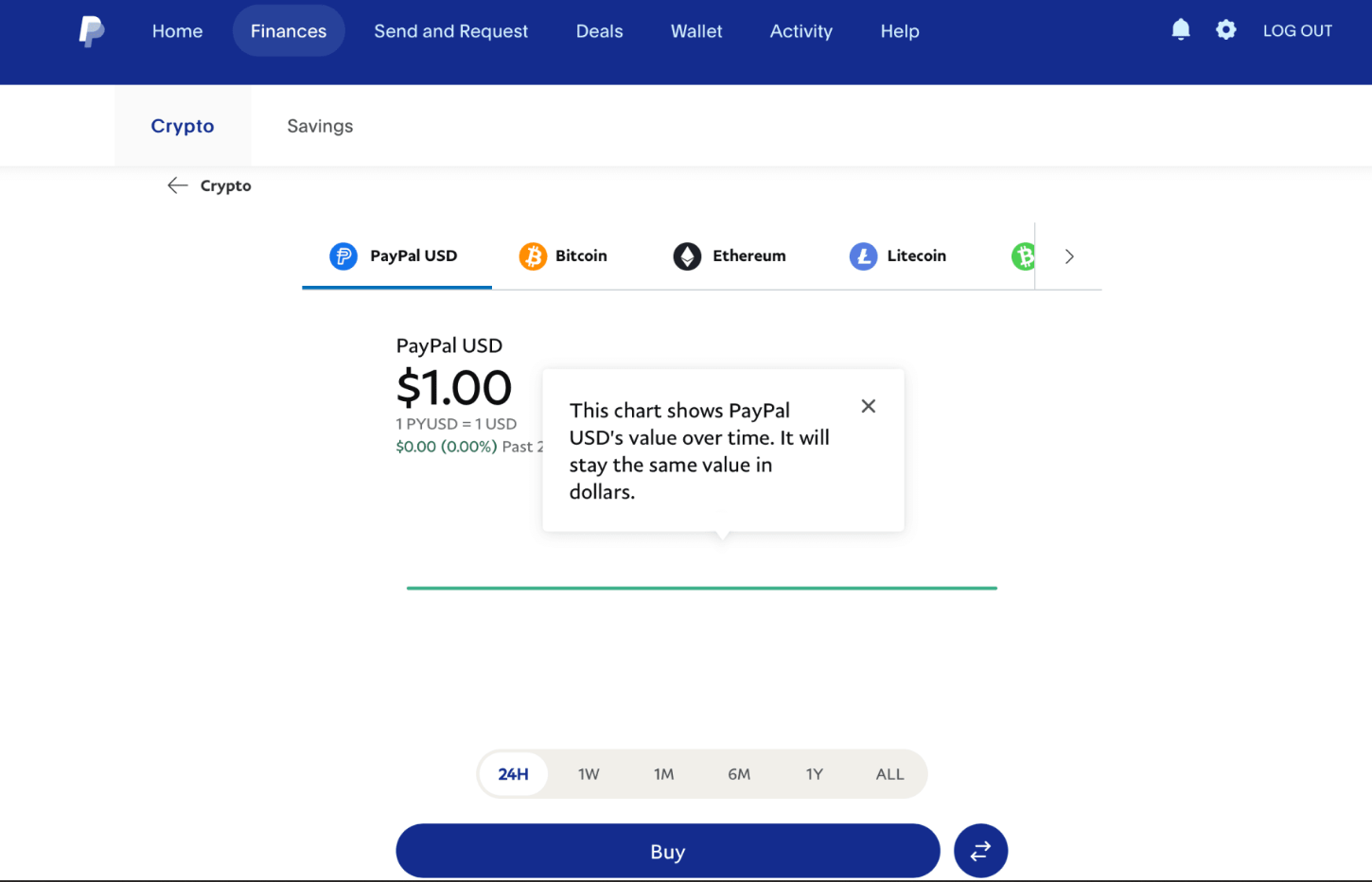Show more coins with right chevron
Viewport: 1372px width, 882px height.
[1069, 256]
